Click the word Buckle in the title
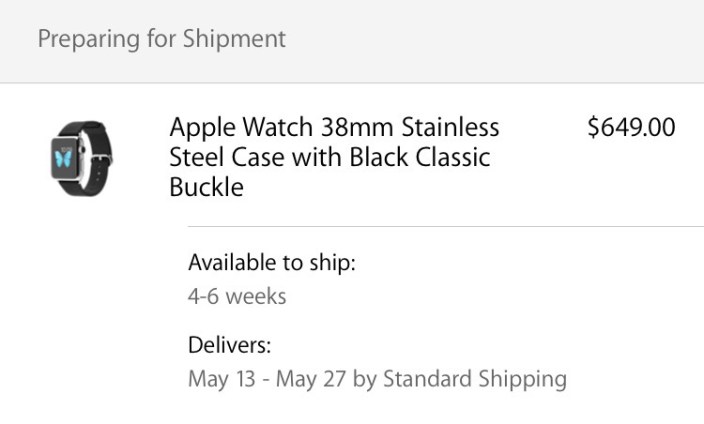The width and height of the screenshot is (704, 424). pos(207,187)
